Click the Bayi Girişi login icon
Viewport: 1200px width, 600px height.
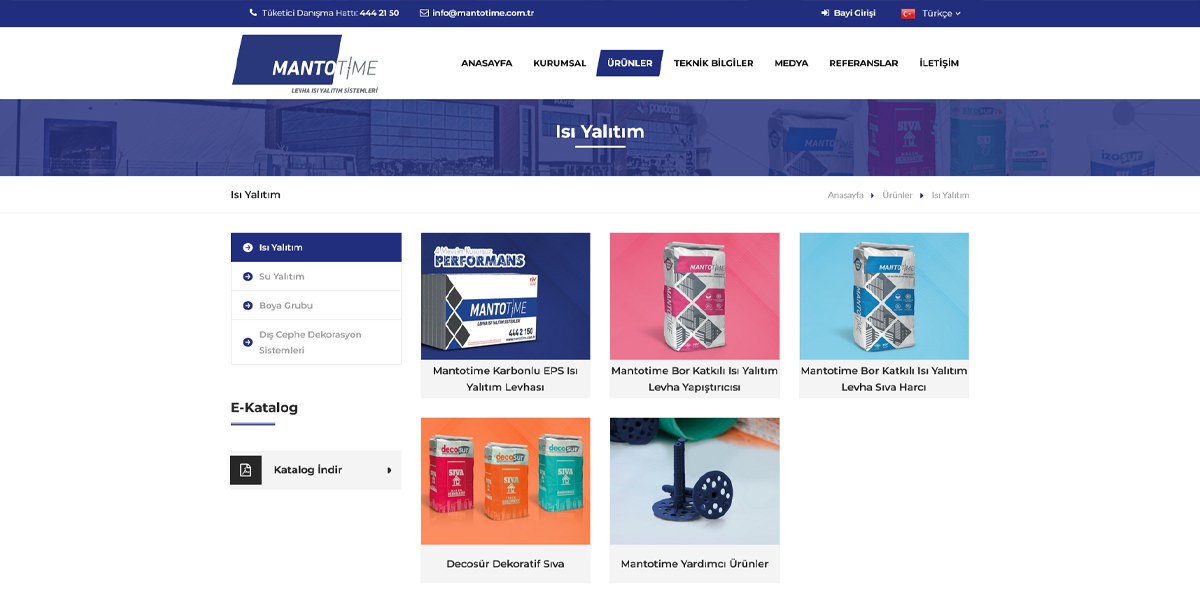[x=825, y=13]
